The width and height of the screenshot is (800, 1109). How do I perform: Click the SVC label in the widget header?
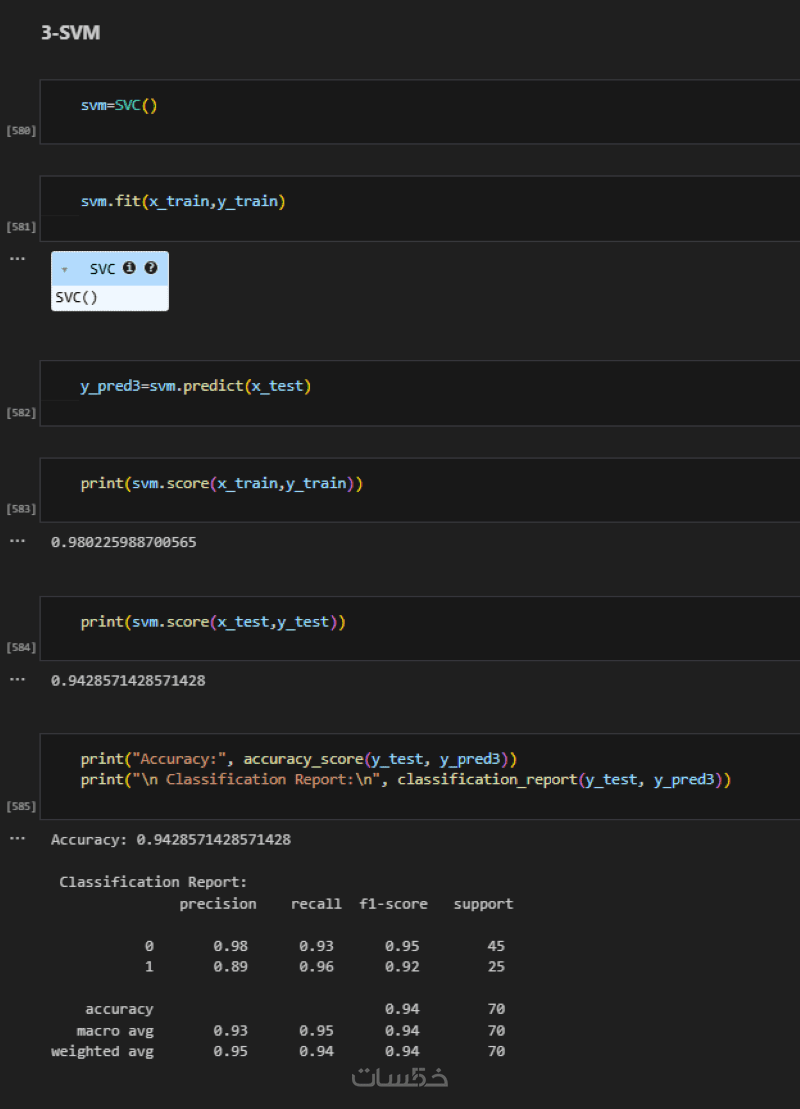point(103,269)
